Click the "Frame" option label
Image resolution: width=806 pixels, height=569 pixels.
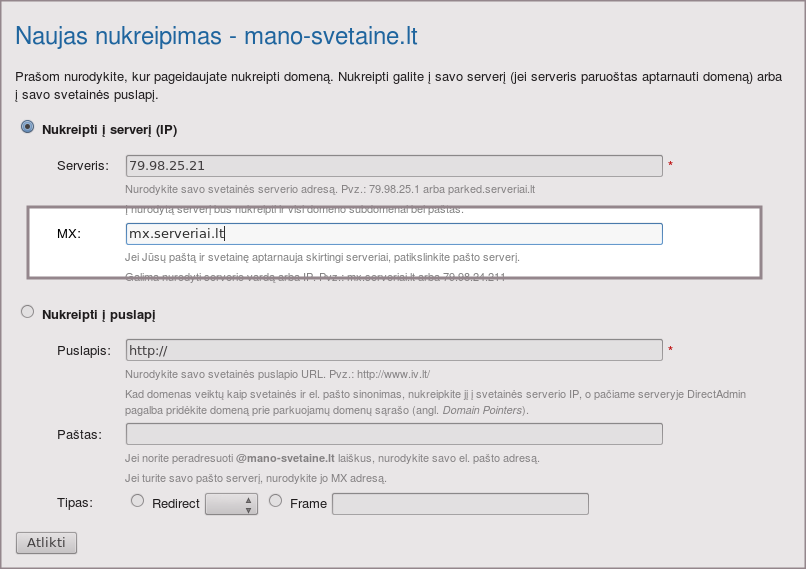(x=308, y=503)
